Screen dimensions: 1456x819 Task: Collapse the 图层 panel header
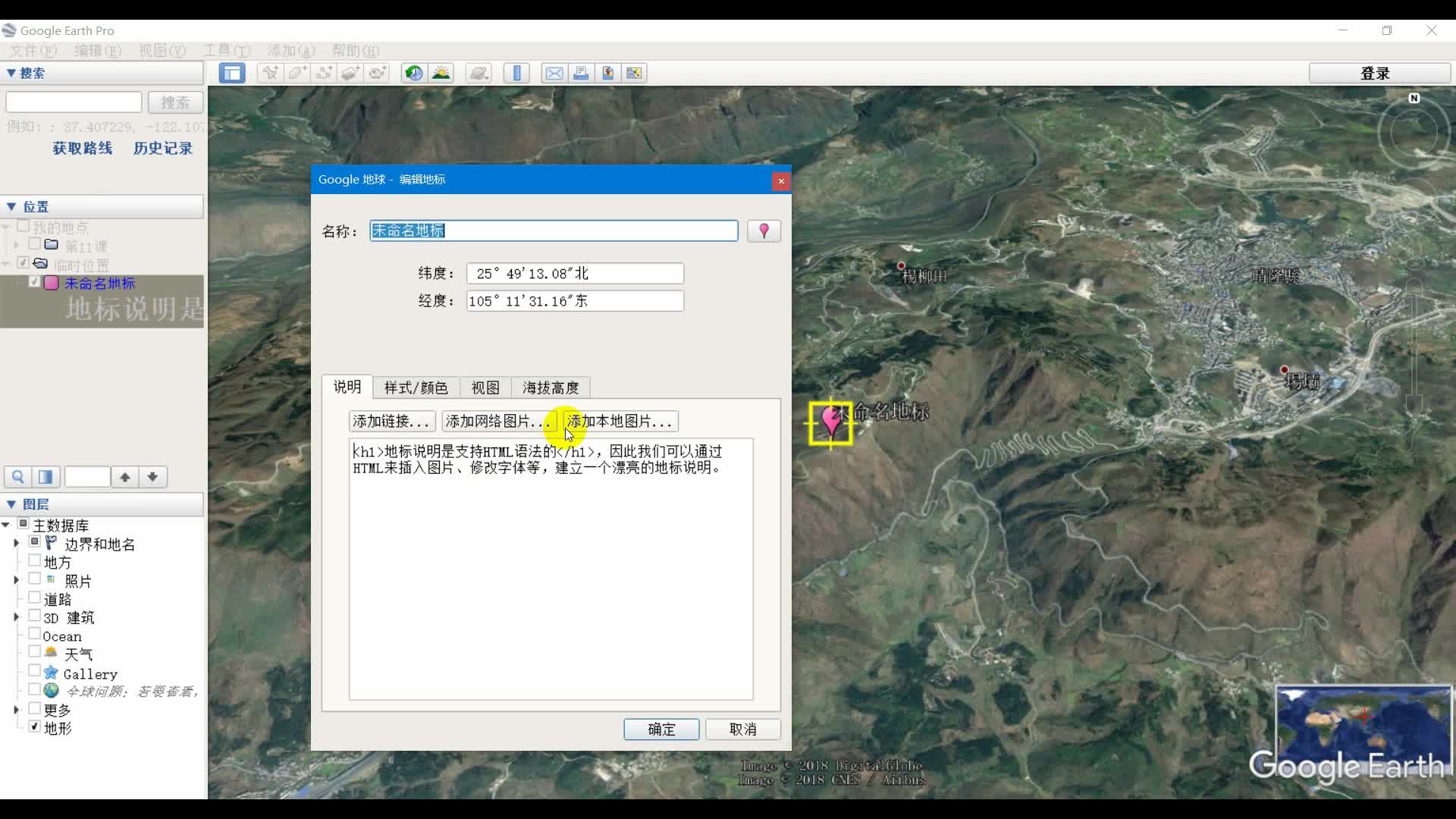coord(102,504)
